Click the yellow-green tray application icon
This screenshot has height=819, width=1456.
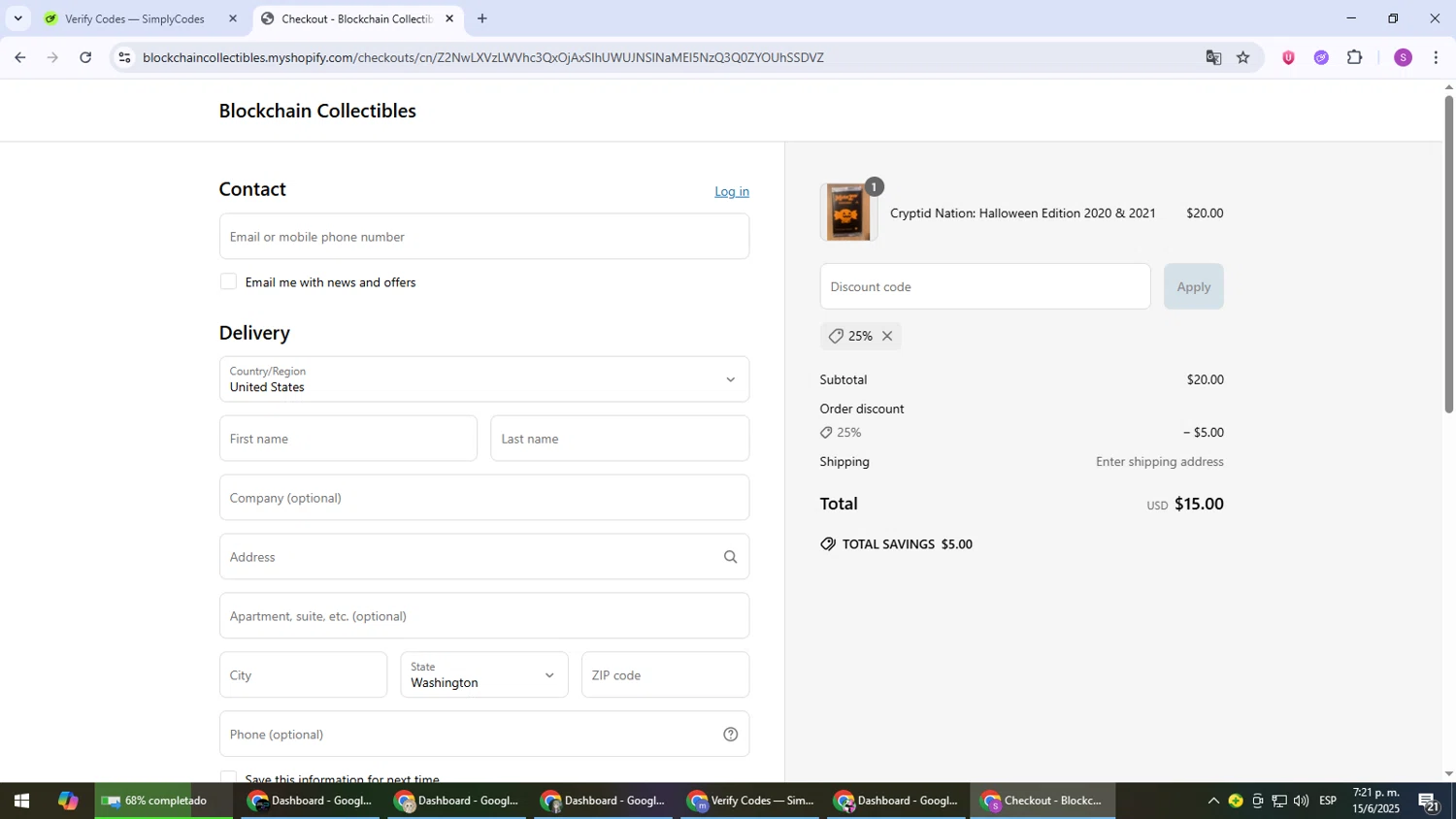coord(1235,802)
